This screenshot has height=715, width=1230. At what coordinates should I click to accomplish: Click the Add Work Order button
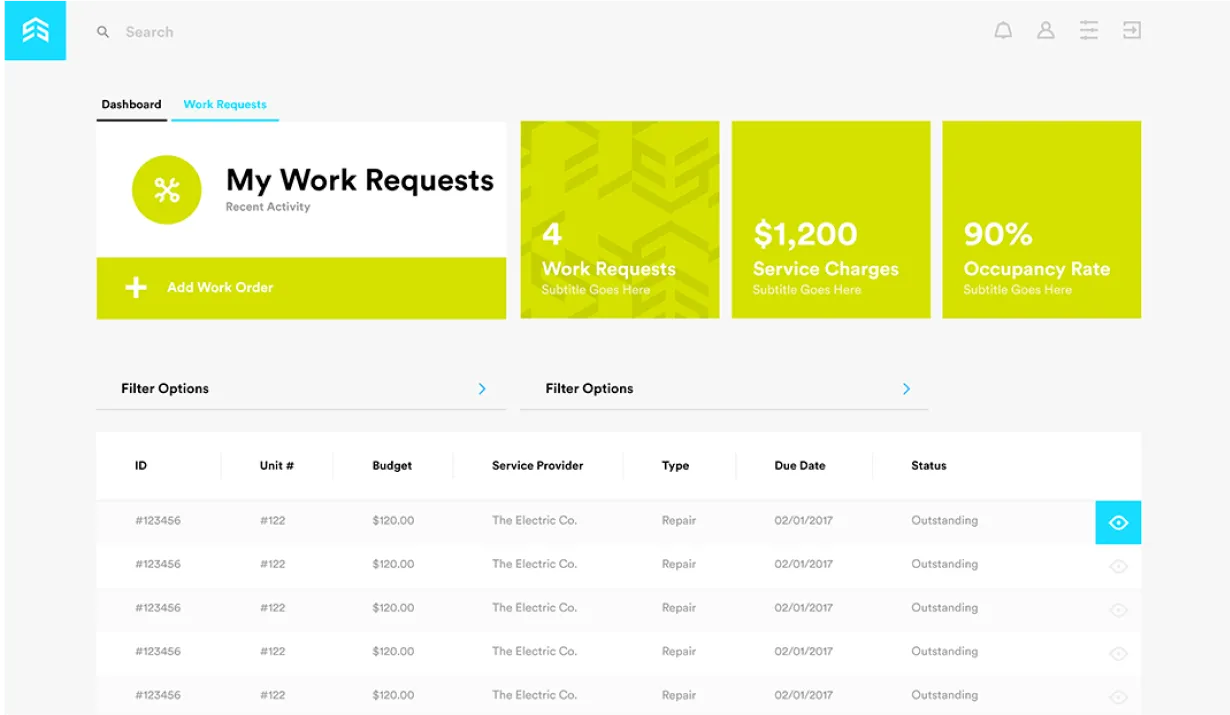pyautogui.click(x=301, y=288)
